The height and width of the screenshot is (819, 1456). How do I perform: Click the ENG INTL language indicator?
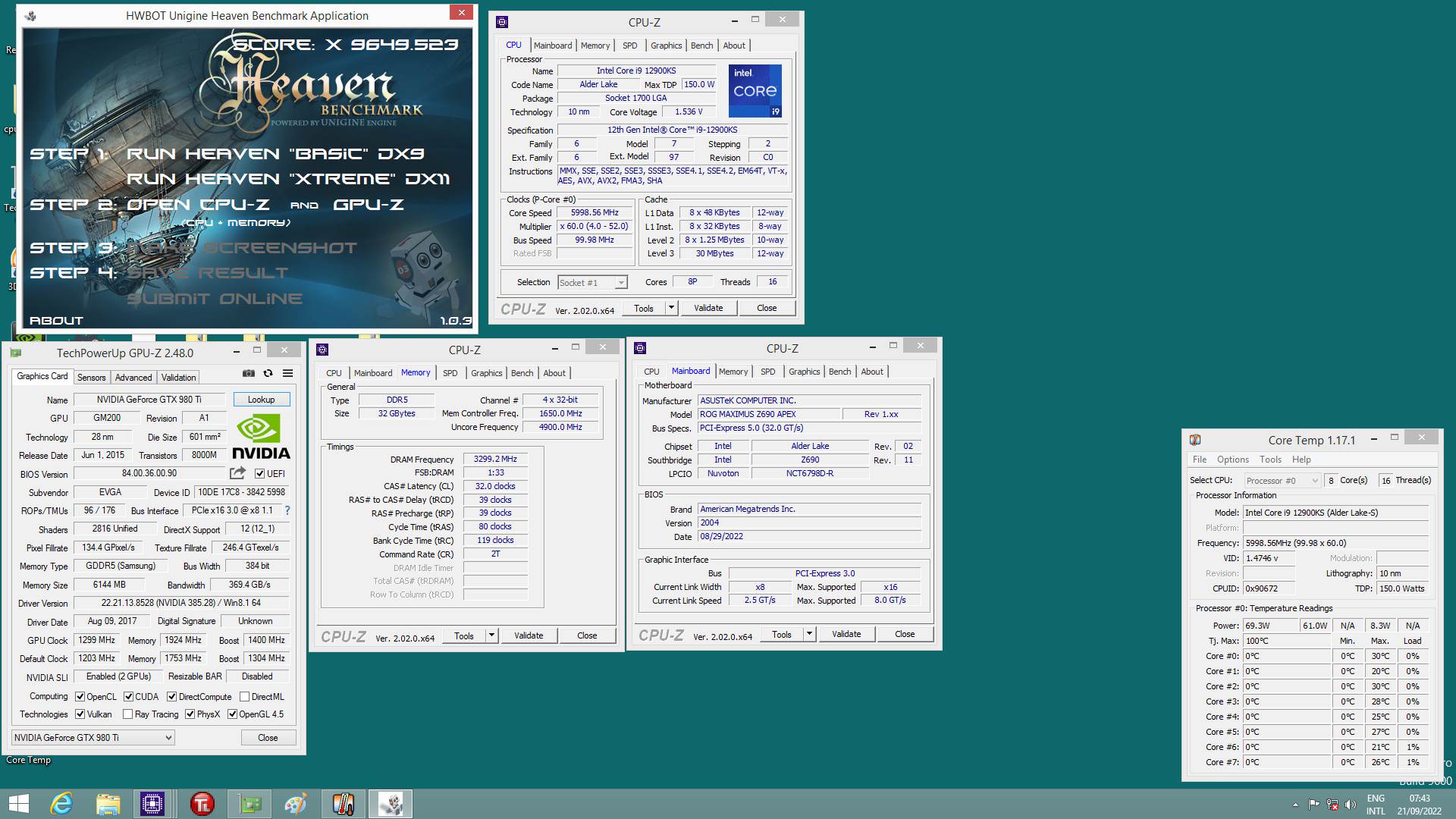click(1376, 805)
